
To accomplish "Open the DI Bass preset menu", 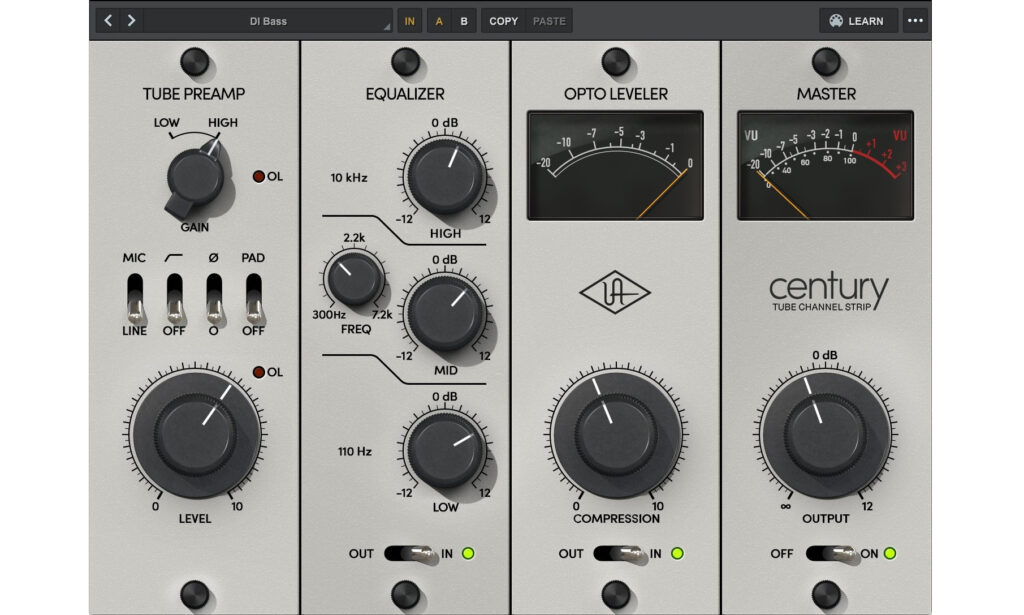I will click(270, 20).
